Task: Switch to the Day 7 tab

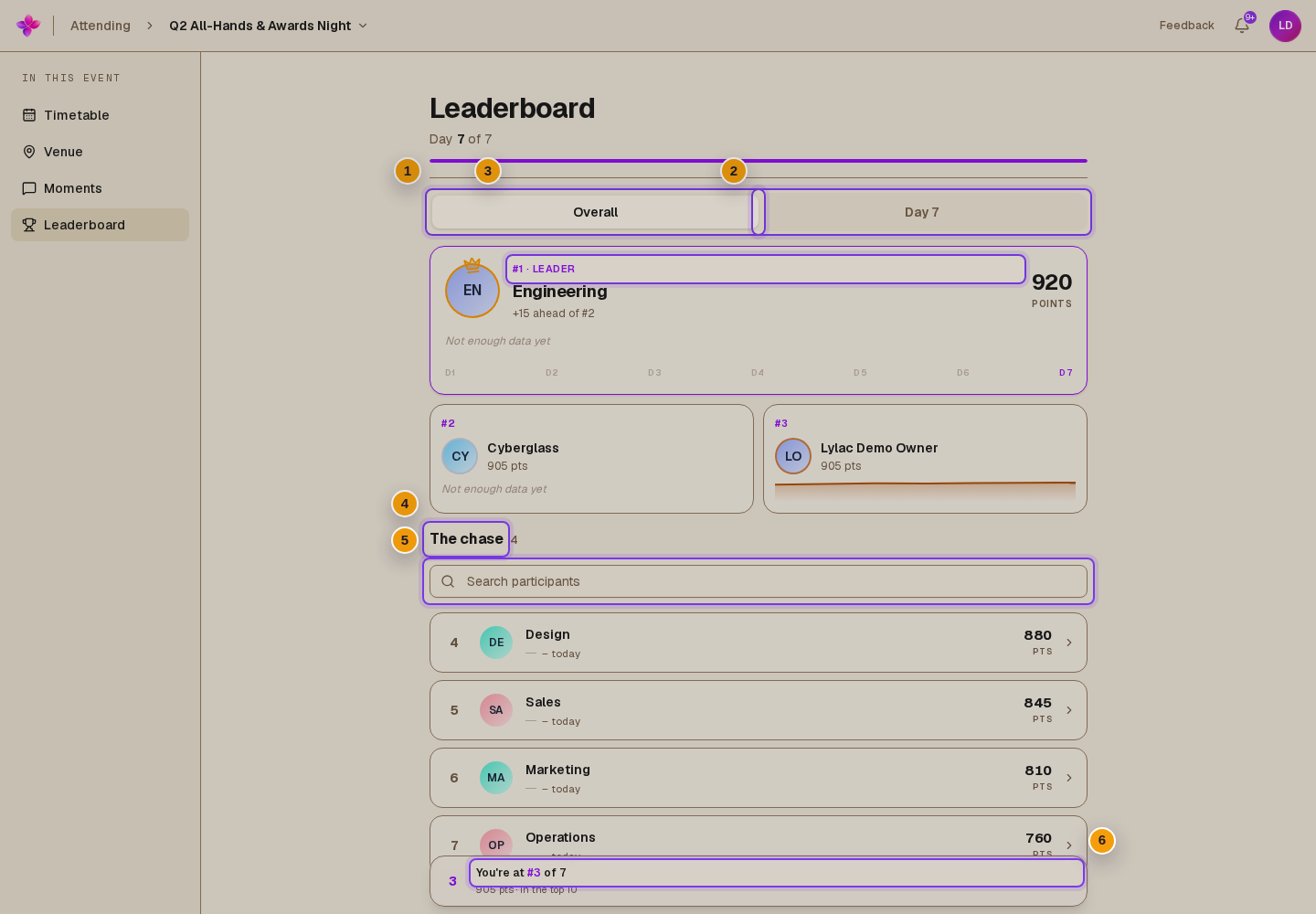Action: pos(922,212)
